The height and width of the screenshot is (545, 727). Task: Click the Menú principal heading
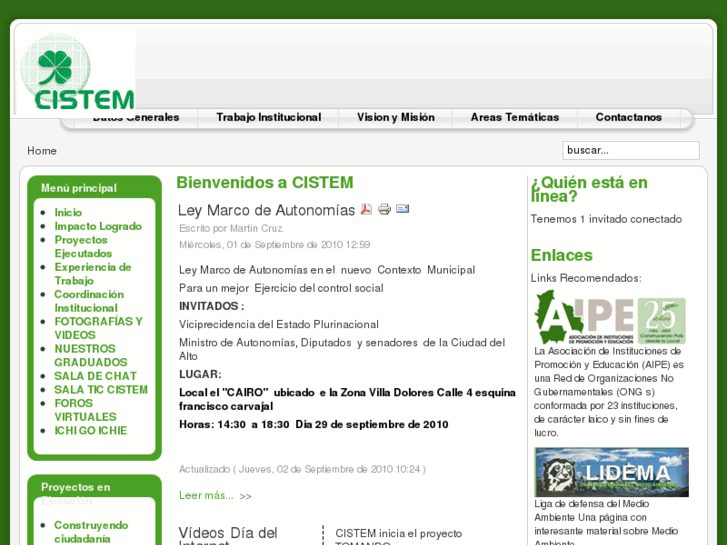coord(79,188)
